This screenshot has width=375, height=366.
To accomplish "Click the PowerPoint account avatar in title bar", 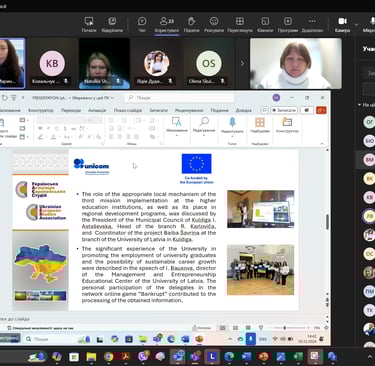I will tap(276, 97).
